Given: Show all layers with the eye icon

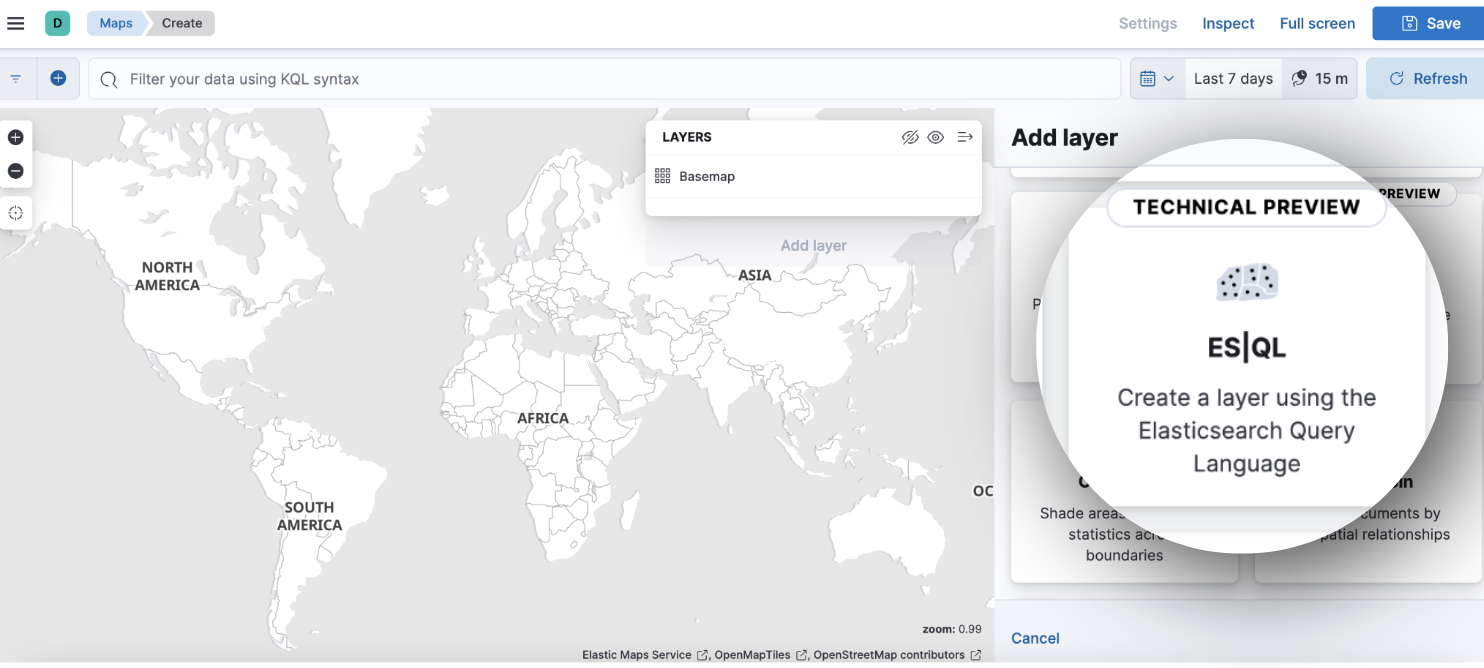Looking at the screenshot, I should (x=936, y=137).
